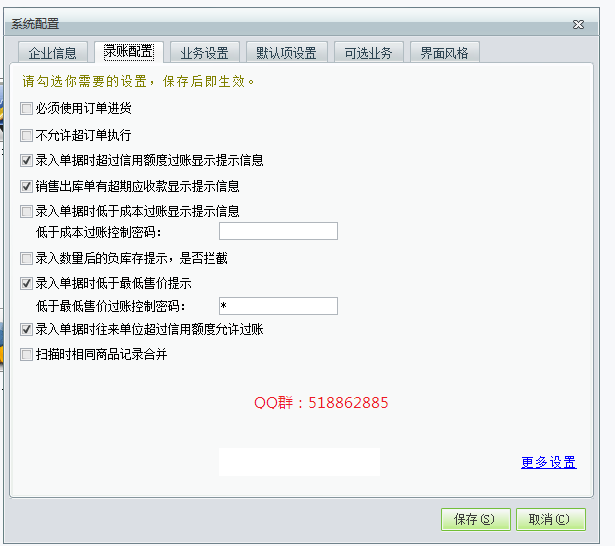Open the 更多设置 link
615x546 pixels.
(548, 463)
